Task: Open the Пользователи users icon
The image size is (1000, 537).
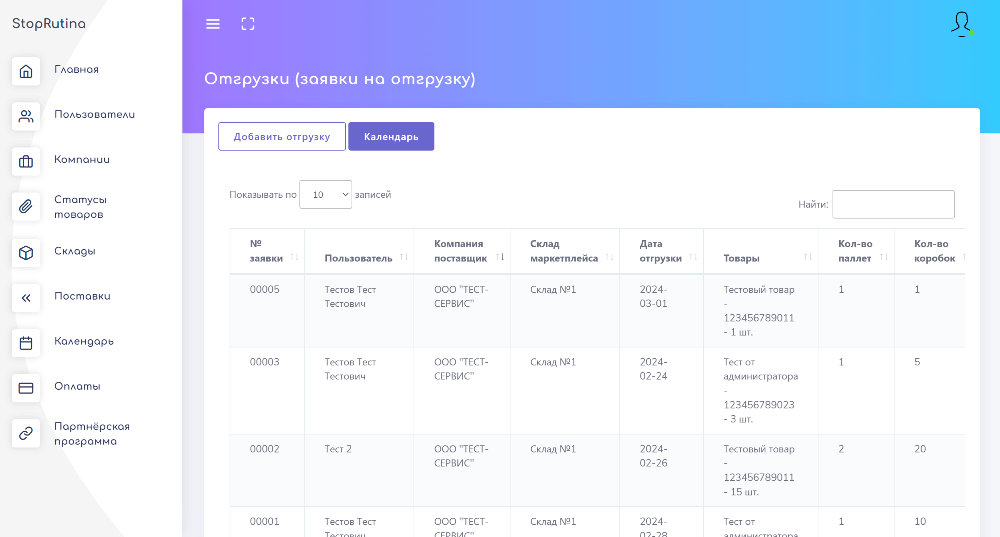Action: [26, 116]
